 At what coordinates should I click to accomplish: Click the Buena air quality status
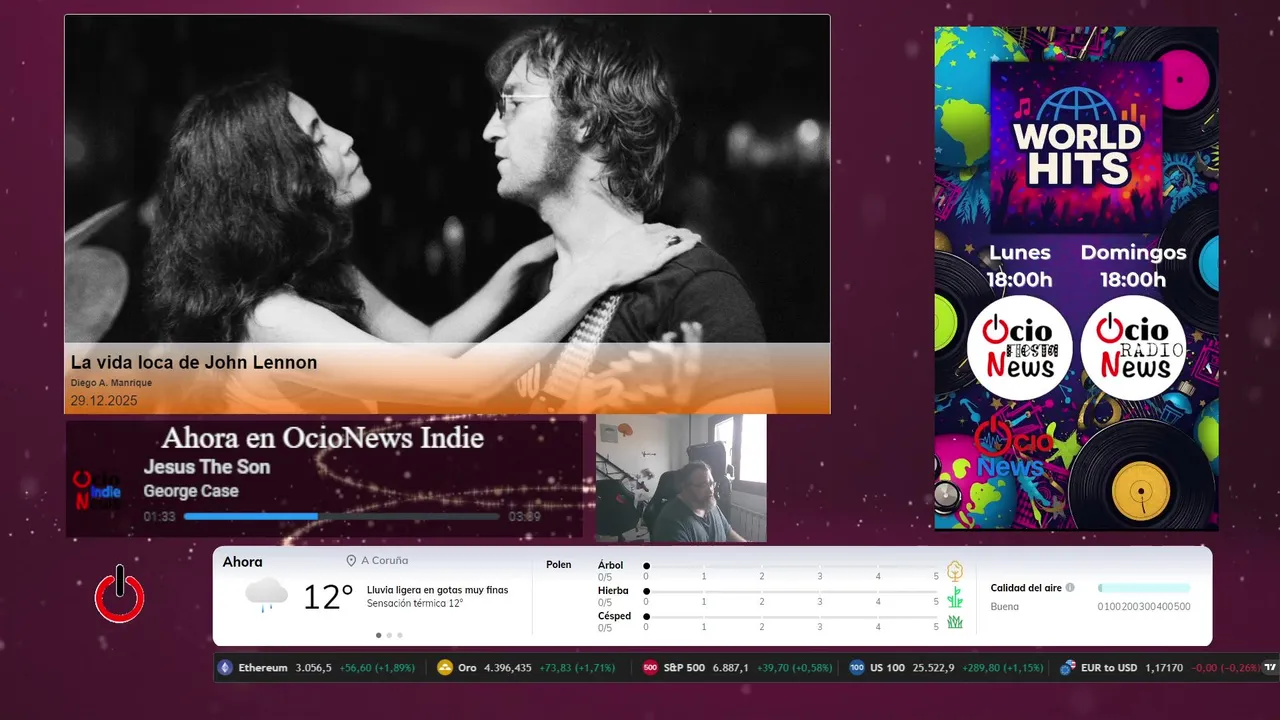pos(1005,607)
